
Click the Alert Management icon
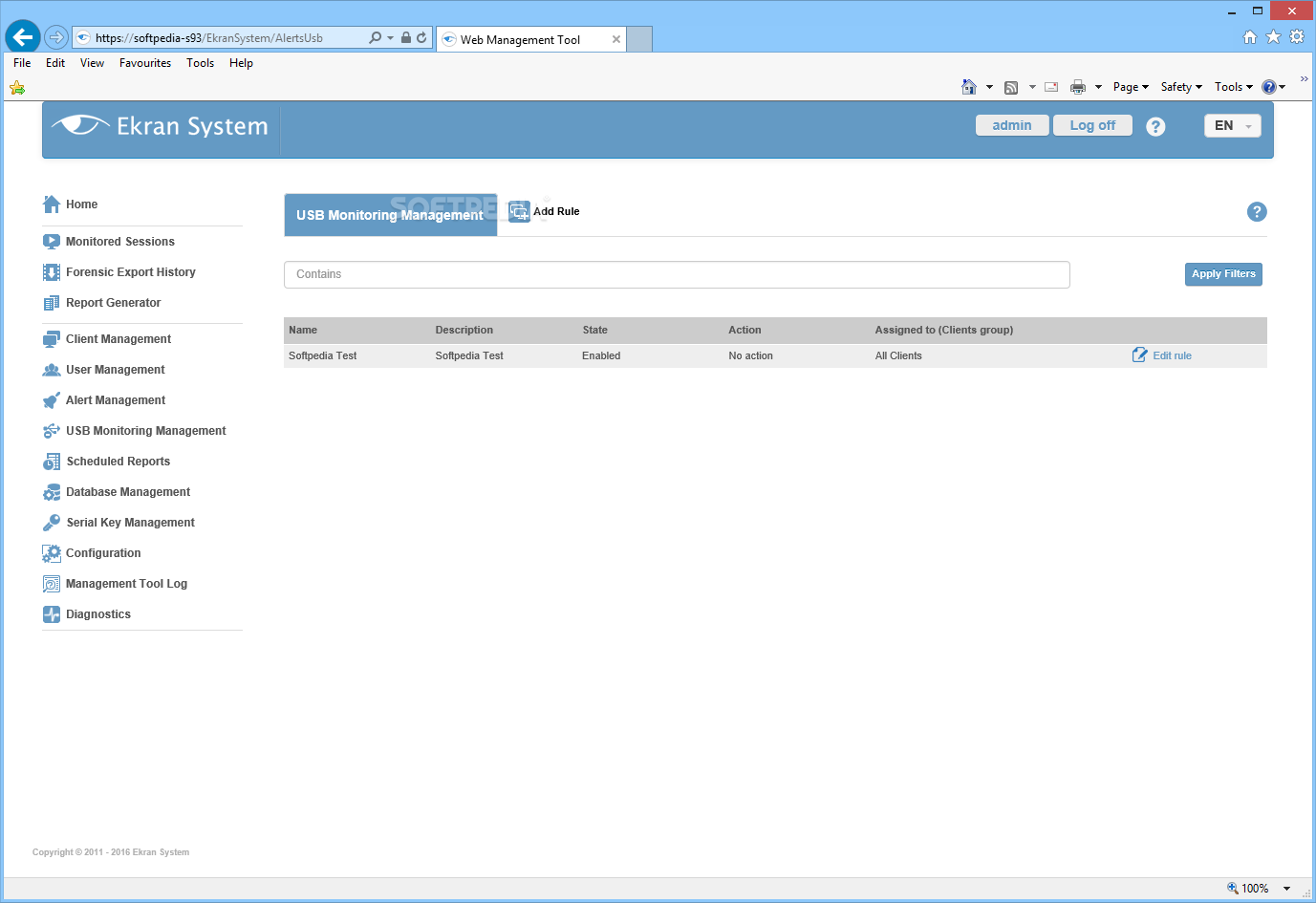[x=52, y=400]
